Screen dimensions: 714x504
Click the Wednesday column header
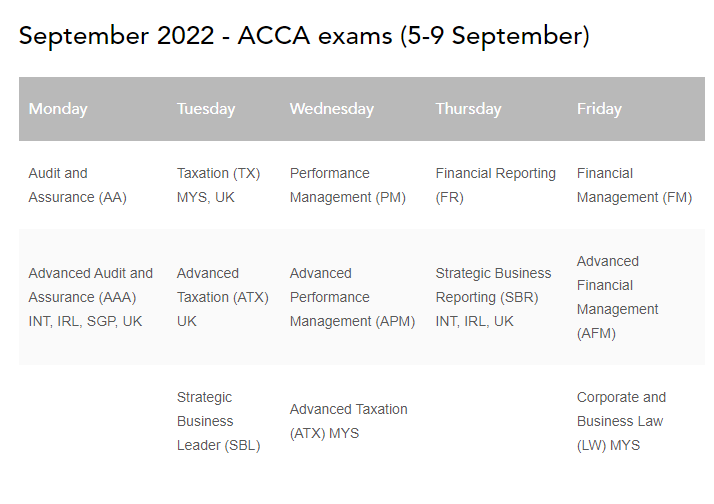pyautogui.click(x=331, y=109)
